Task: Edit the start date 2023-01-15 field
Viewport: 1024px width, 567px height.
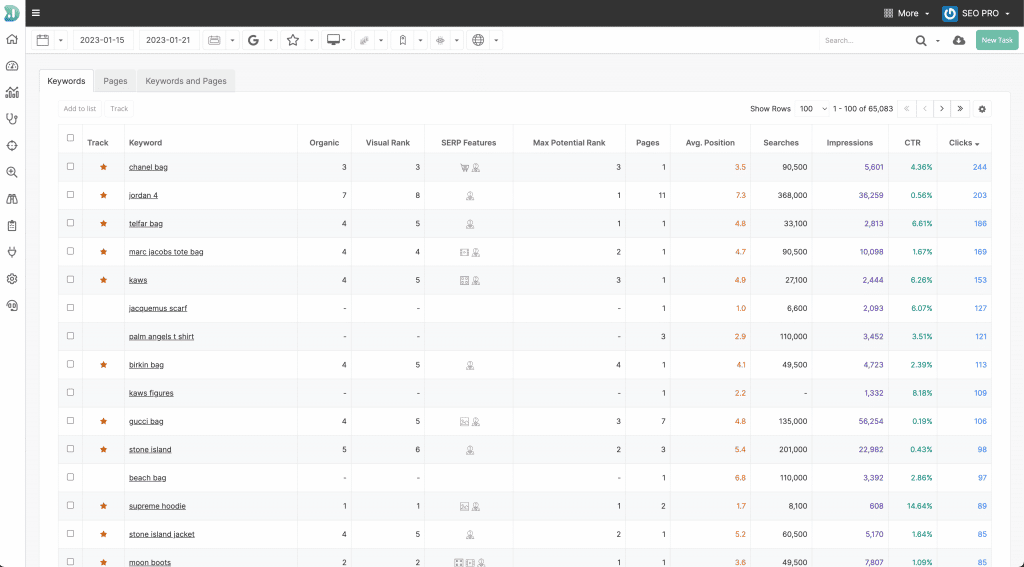Action: coord(103,40)
